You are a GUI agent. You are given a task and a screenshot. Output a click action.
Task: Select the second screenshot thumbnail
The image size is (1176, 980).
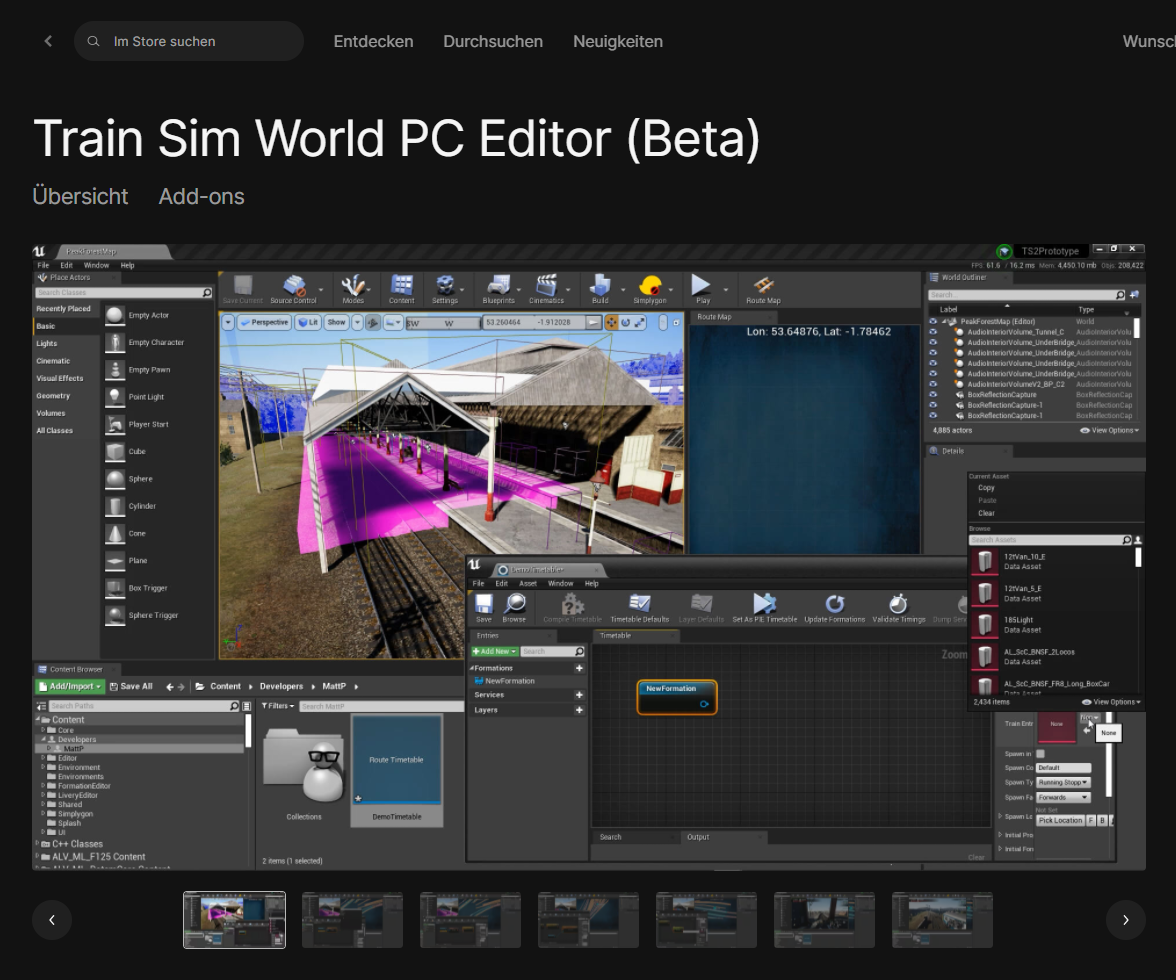[352, 920]
